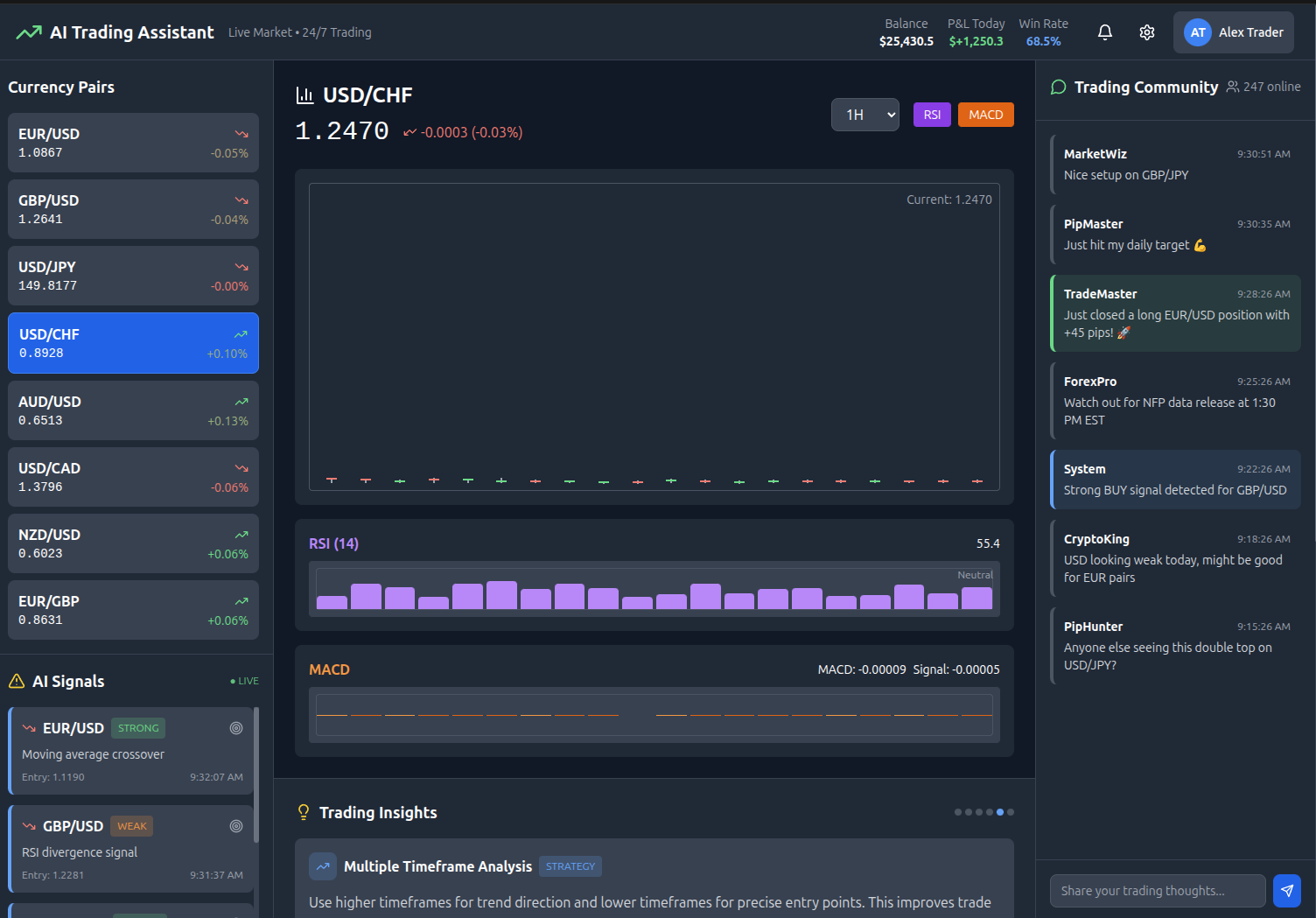Image resolution: width=1316 pixels, height=918 pixels.
Task: Click the sell arrow on EUR/USD signal card
Action: point(29,728)
